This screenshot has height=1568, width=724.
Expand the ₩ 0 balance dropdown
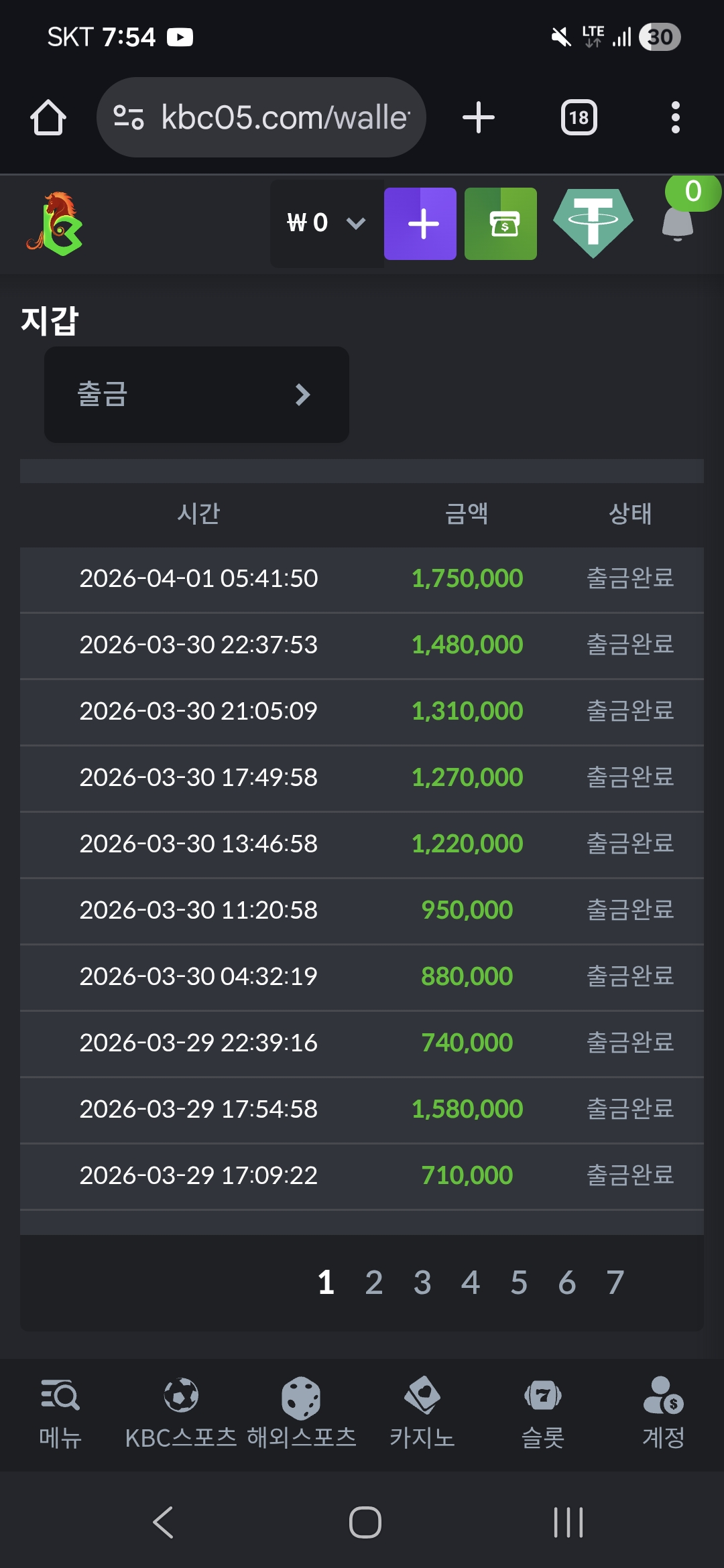point(326,223)
